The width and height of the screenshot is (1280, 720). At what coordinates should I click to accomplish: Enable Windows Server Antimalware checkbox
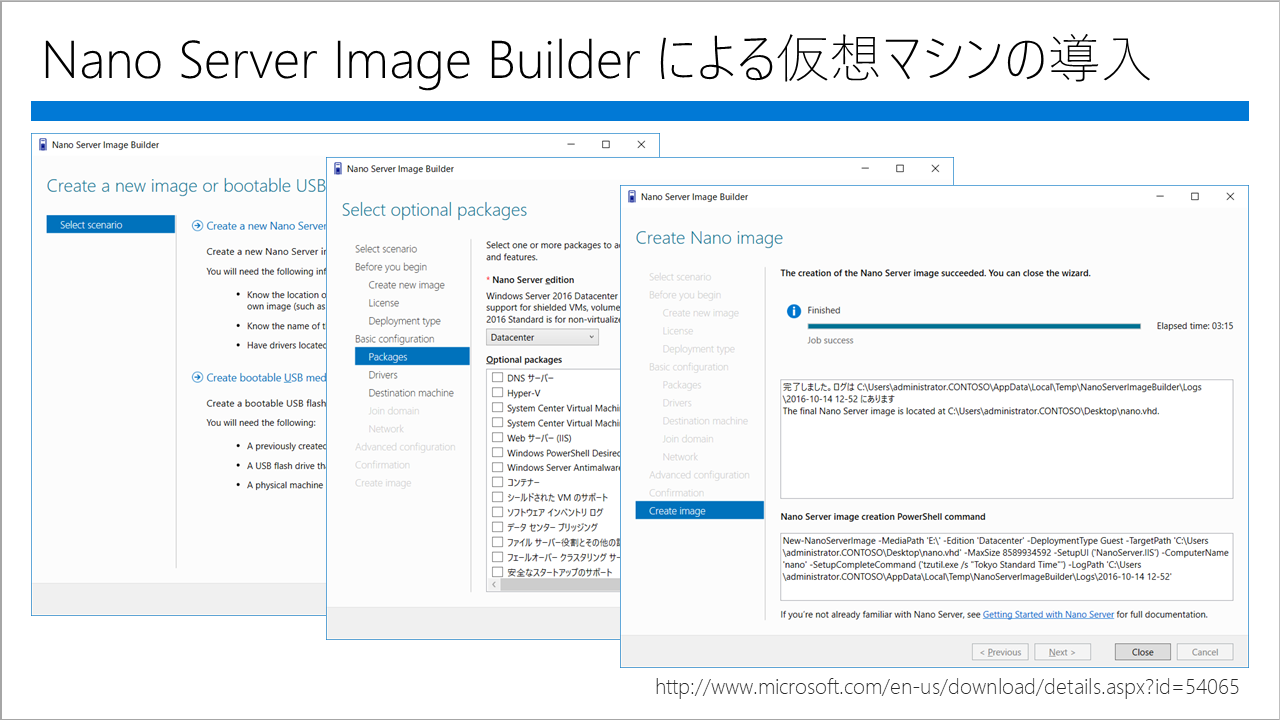497,467
